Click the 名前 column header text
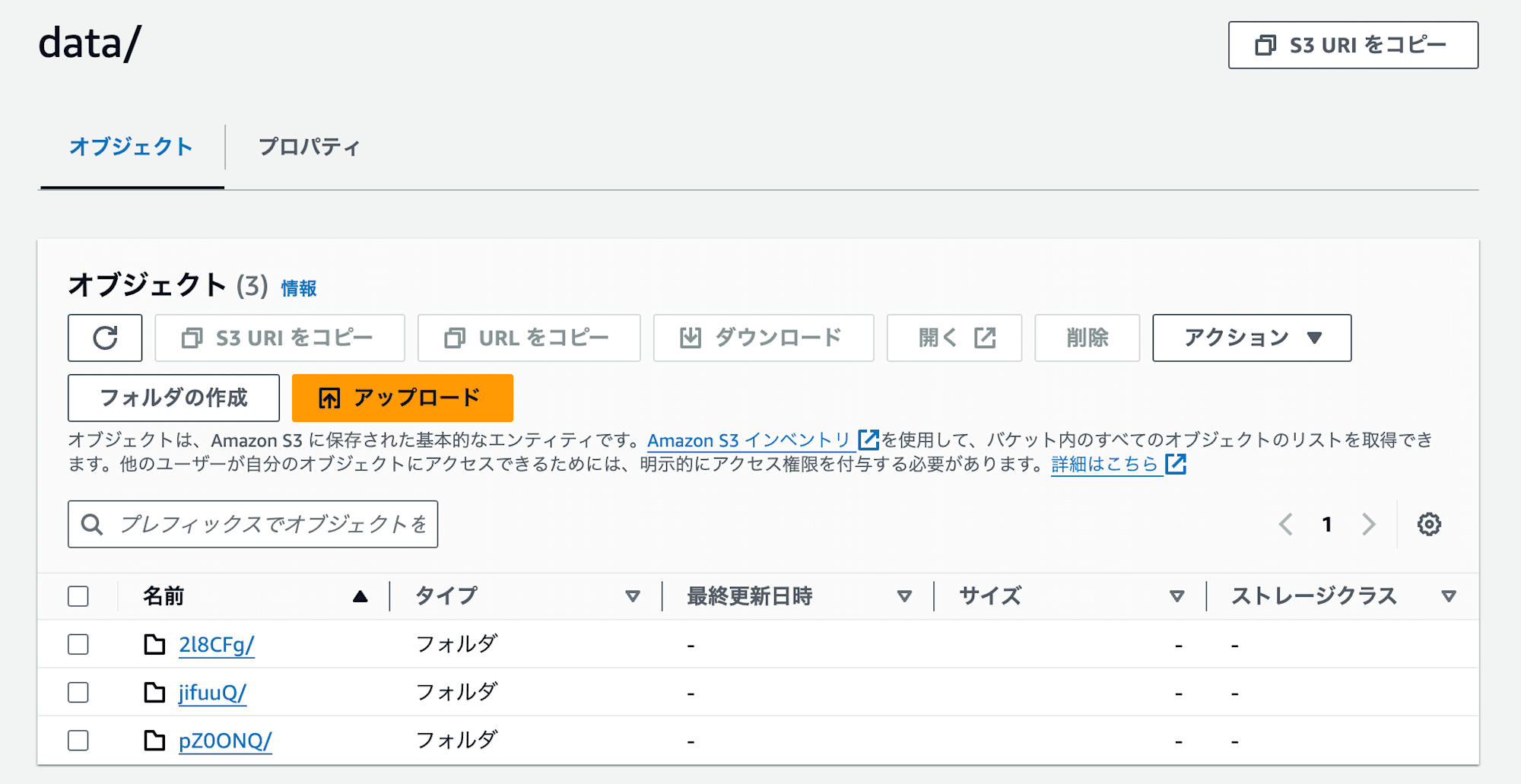The width and height of the screenshot is (1521, 784). pyautogui.click(x=164, y=596)
